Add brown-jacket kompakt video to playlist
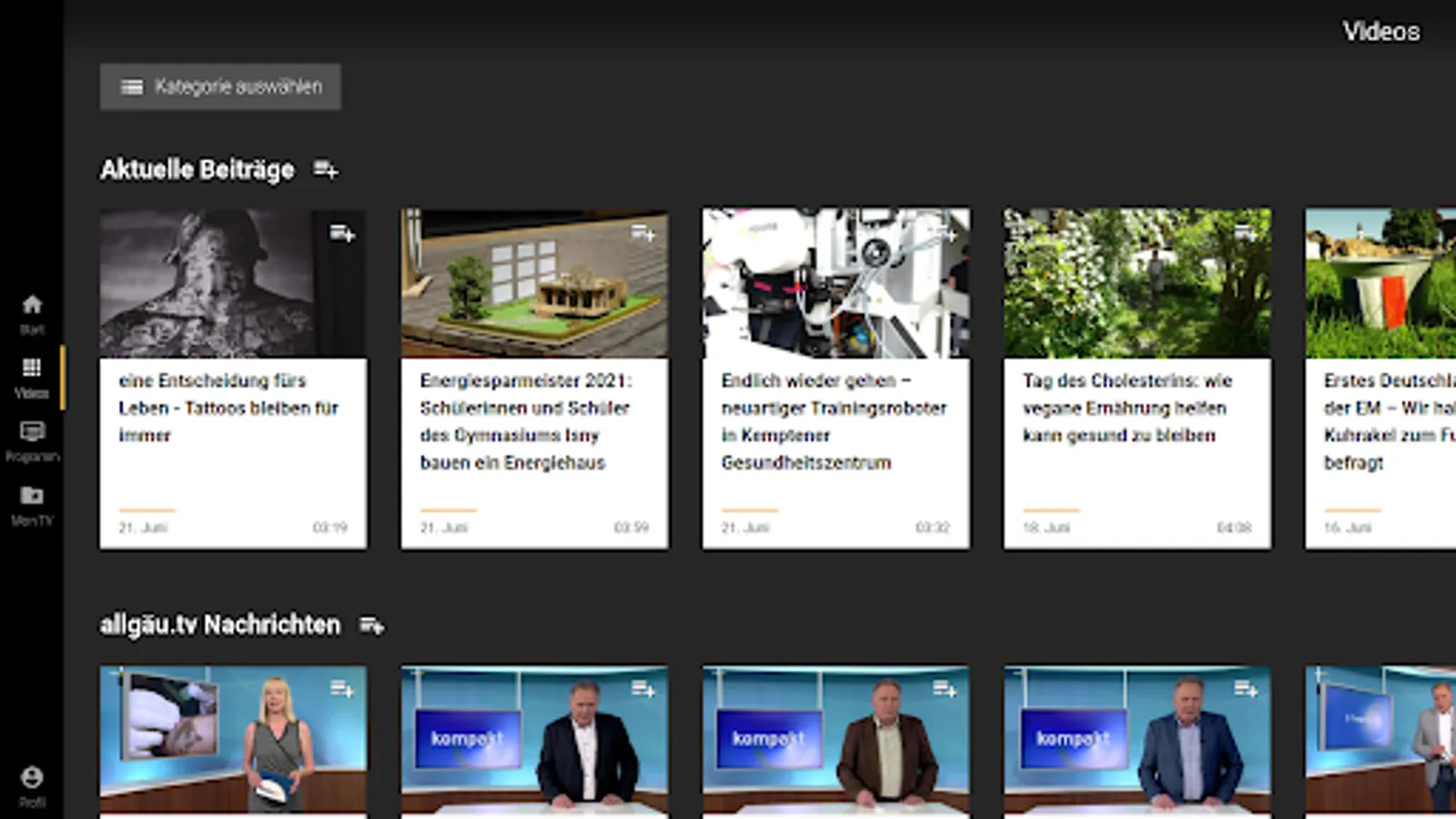 (x=945, y=689)
